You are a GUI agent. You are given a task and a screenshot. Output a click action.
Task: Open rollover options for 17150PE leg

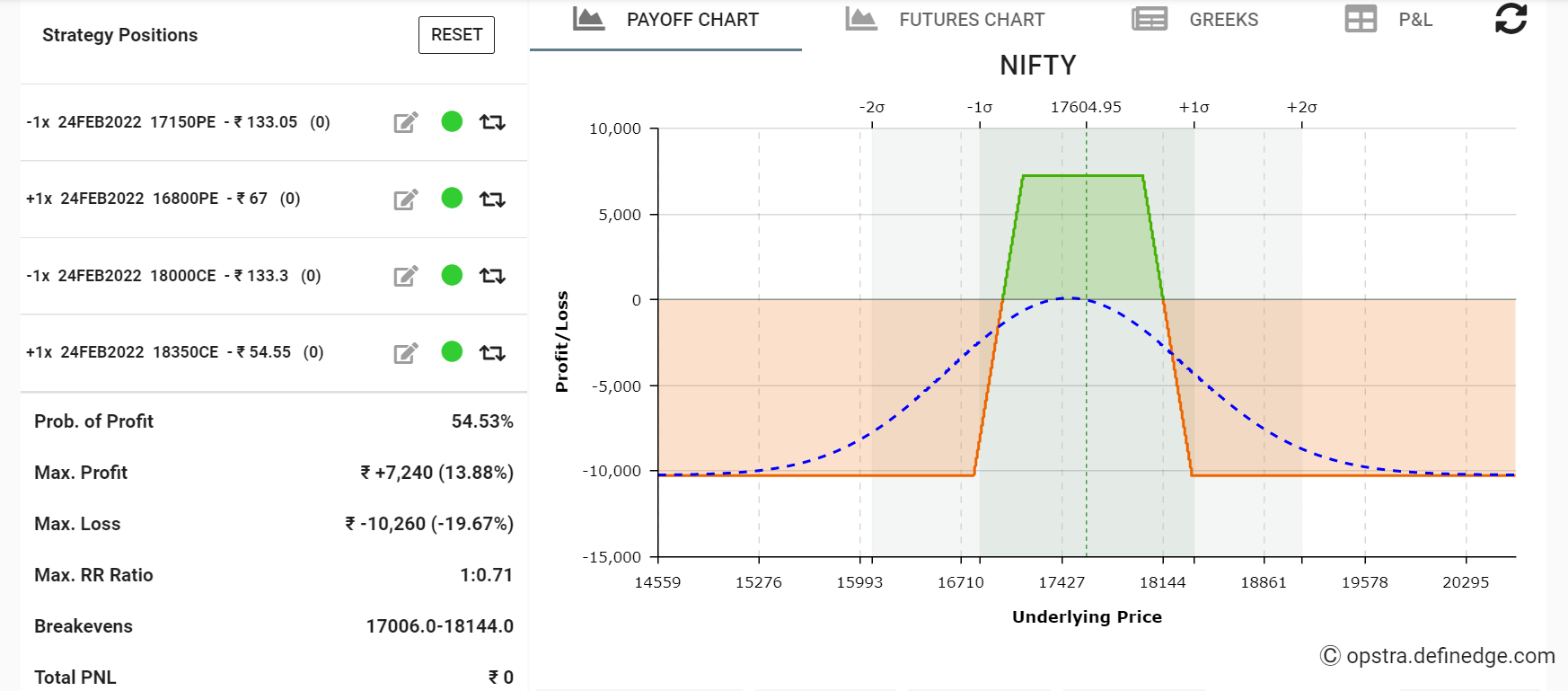point(492,122)
